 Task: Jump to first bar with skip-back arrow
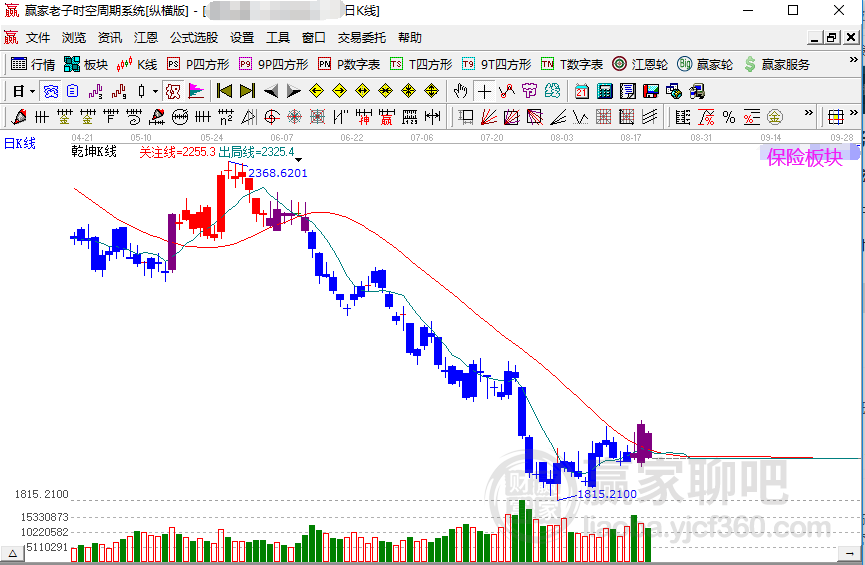(224, 91)
